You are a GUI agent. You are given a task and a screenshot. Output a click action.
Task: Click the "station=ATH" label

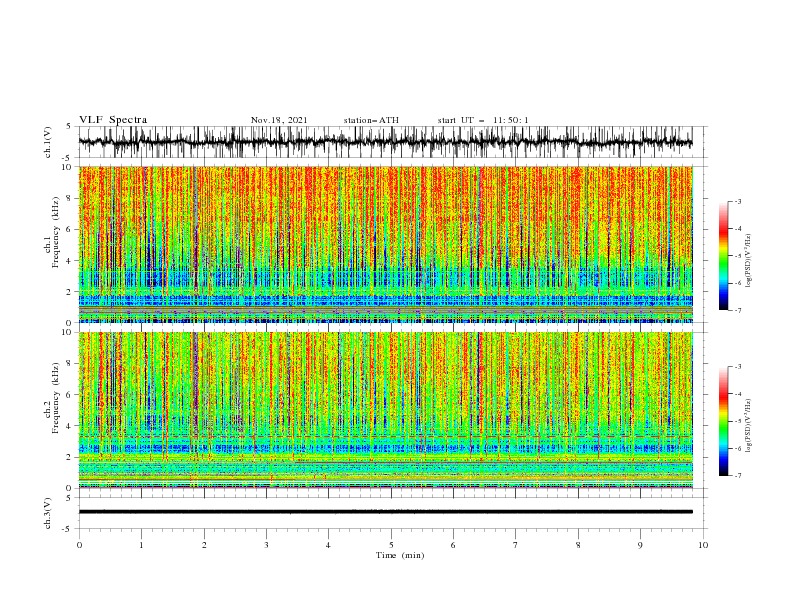pos(371,120)
